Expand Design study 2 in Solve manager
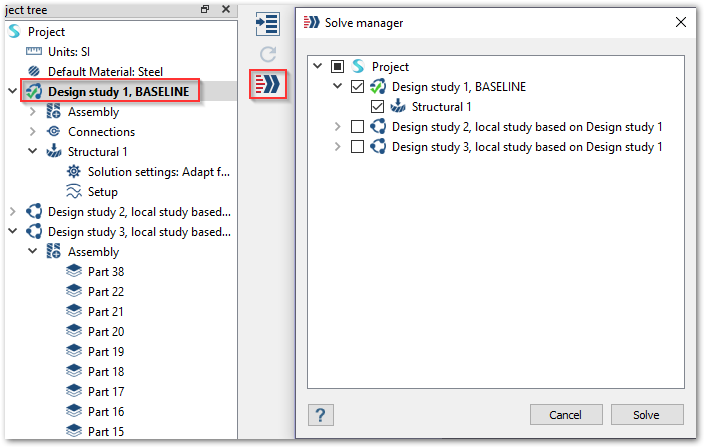The image size is (705, 448). coord(338,127)
